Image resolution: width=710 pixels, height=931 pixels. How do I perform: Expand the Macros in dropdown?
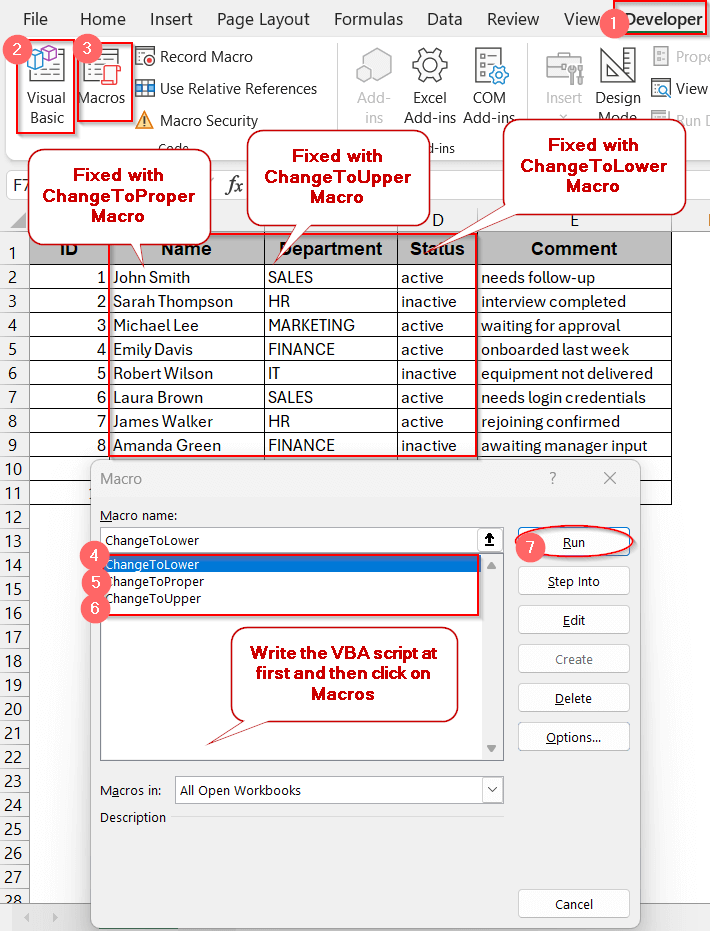click(492, 790)
